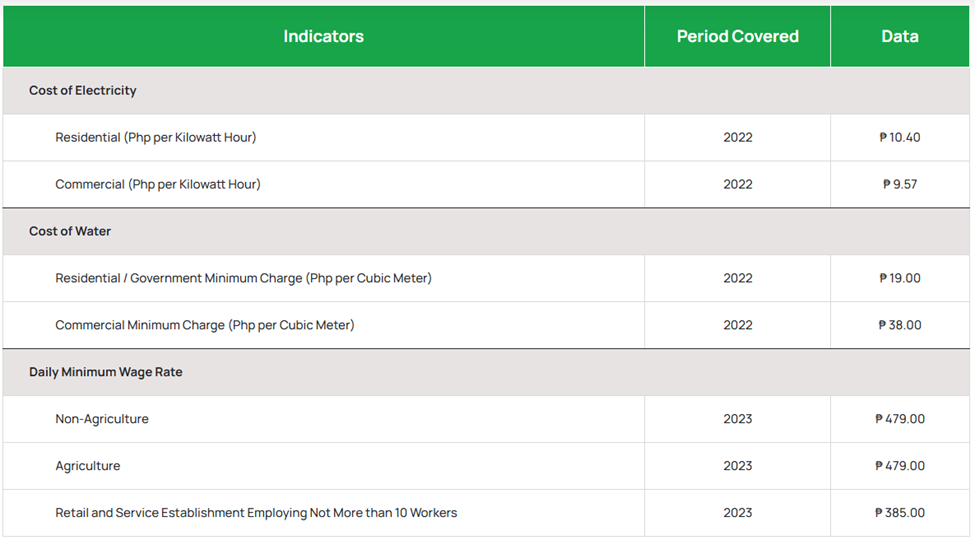Click the Agriculture wage row label
Viewport: 975px width, 545px height.
click(x=88, y=467)
